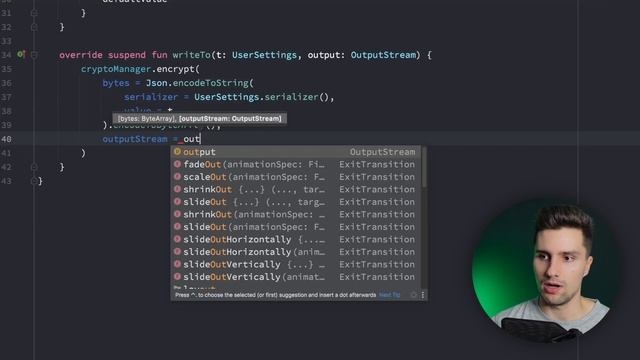Click the function icon beside fadeOut
640x360 pixels.
(177, 164)
